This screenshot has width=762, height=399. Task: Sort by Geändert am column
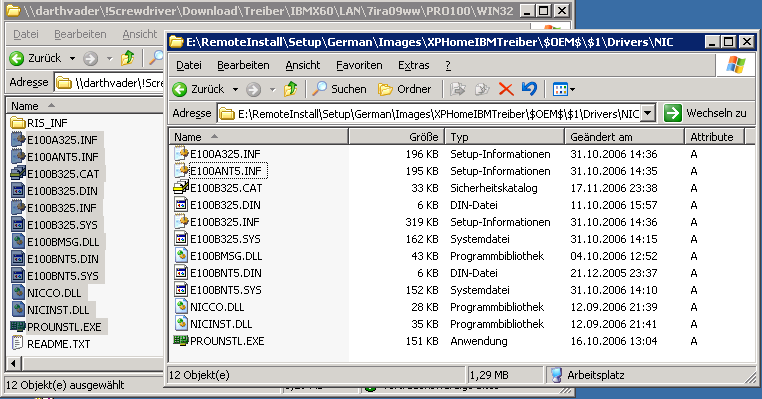point(624,137)
